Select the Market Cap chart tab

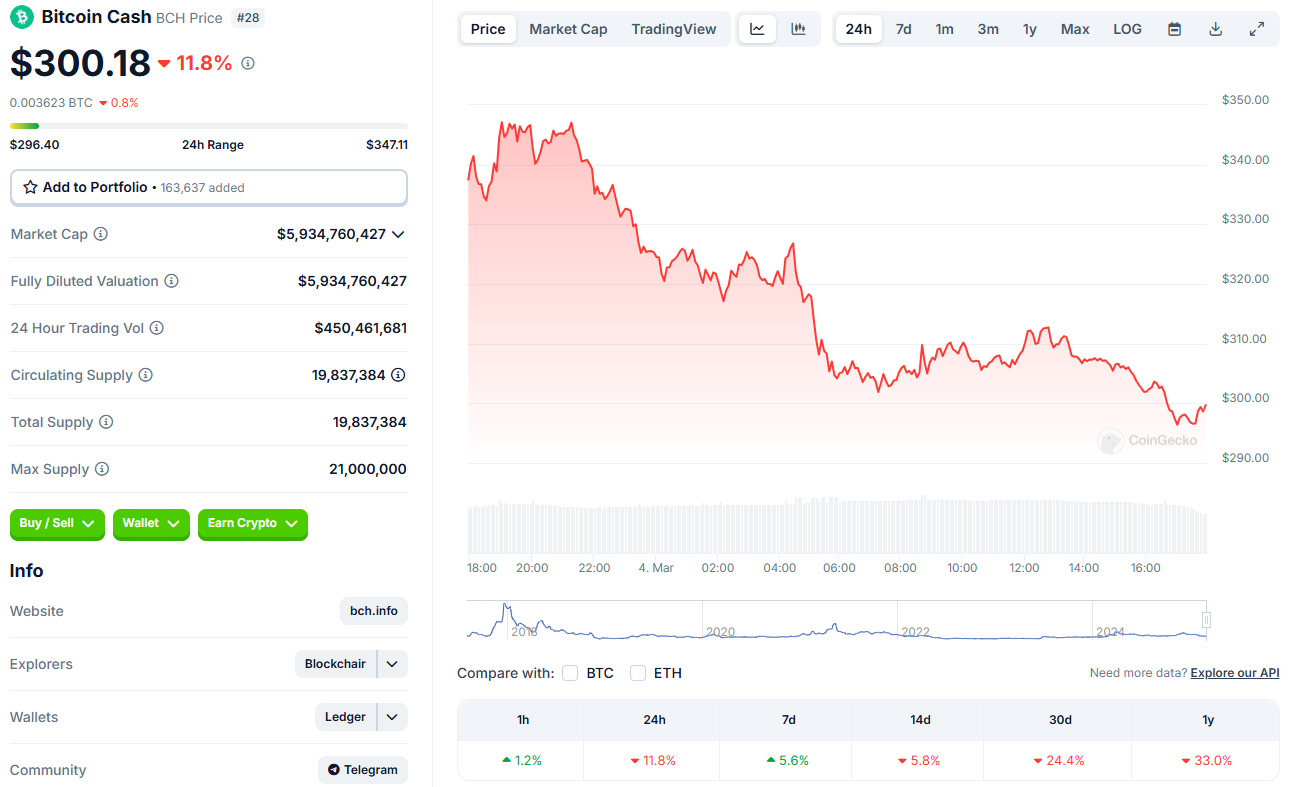point(568,29)
